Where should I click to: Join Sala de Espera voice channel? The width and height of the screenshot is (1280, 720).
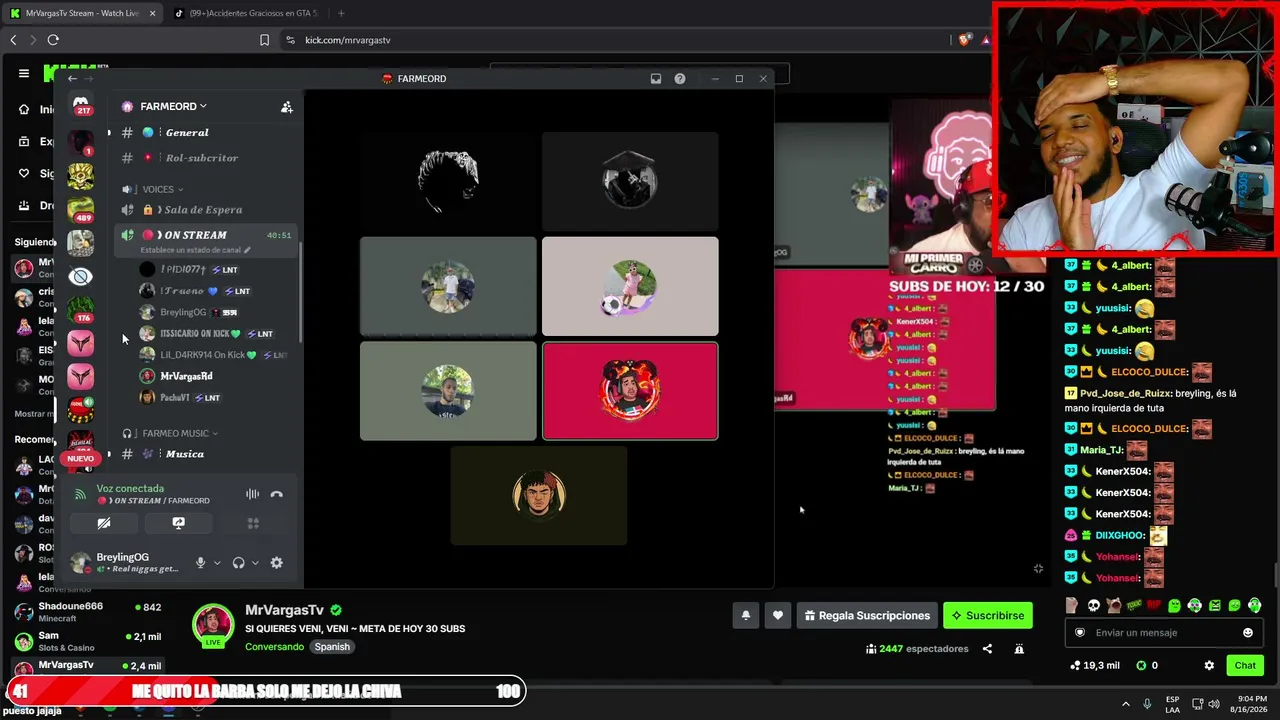coord(205,210)
